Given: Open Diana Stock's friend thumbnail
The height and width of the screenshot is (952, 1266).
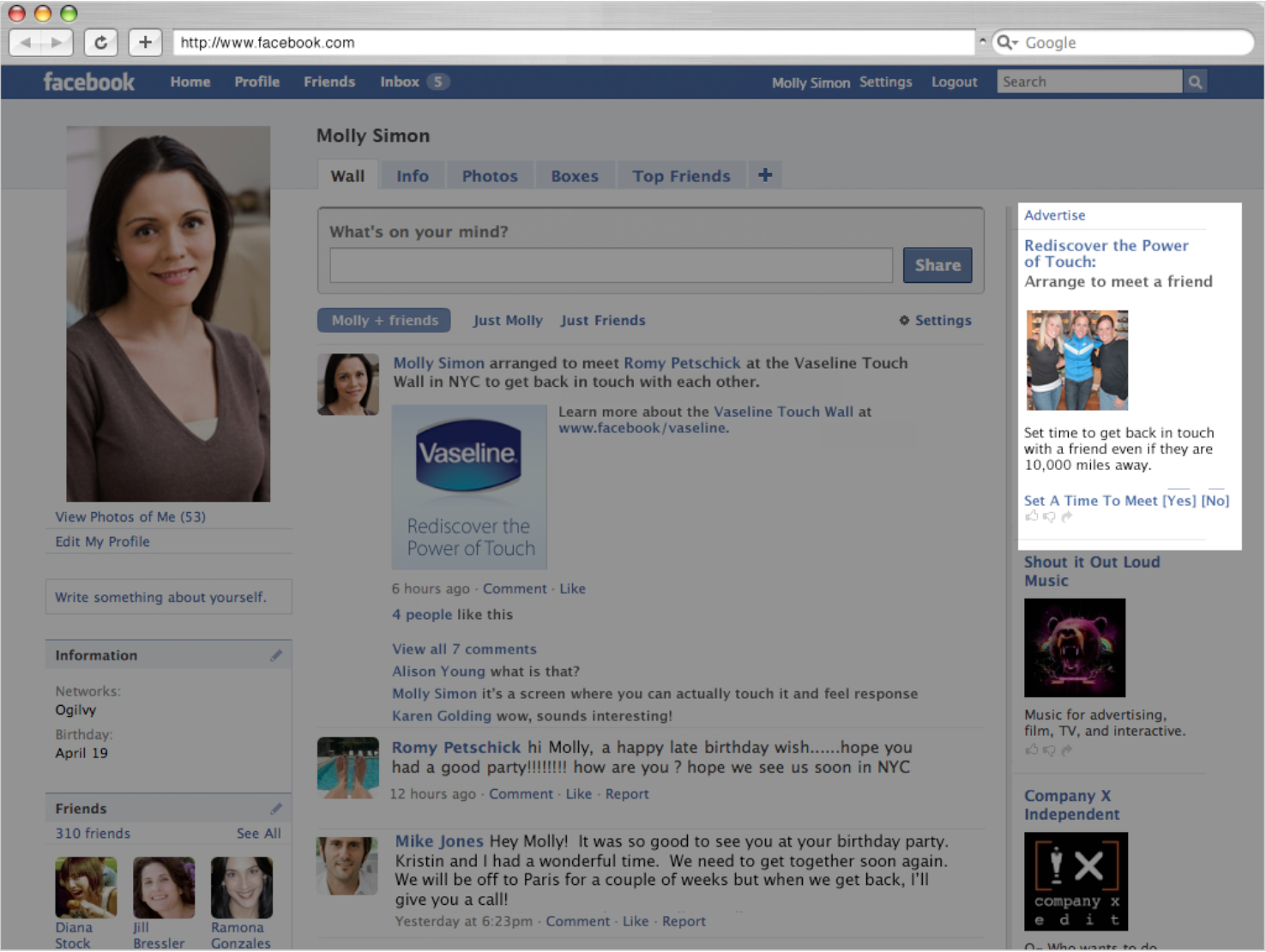Looking at the screenshot, I should [86, 888].
